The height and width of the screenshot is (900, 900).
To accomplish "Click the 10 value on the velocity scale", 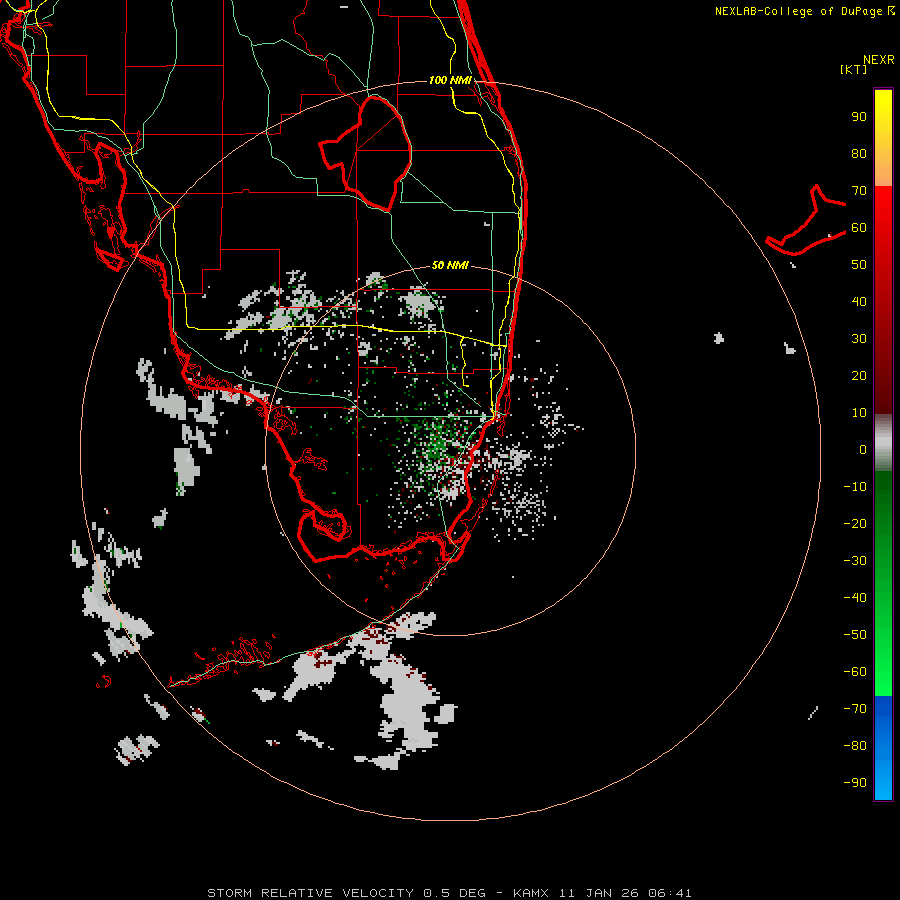I will [859, 413].
